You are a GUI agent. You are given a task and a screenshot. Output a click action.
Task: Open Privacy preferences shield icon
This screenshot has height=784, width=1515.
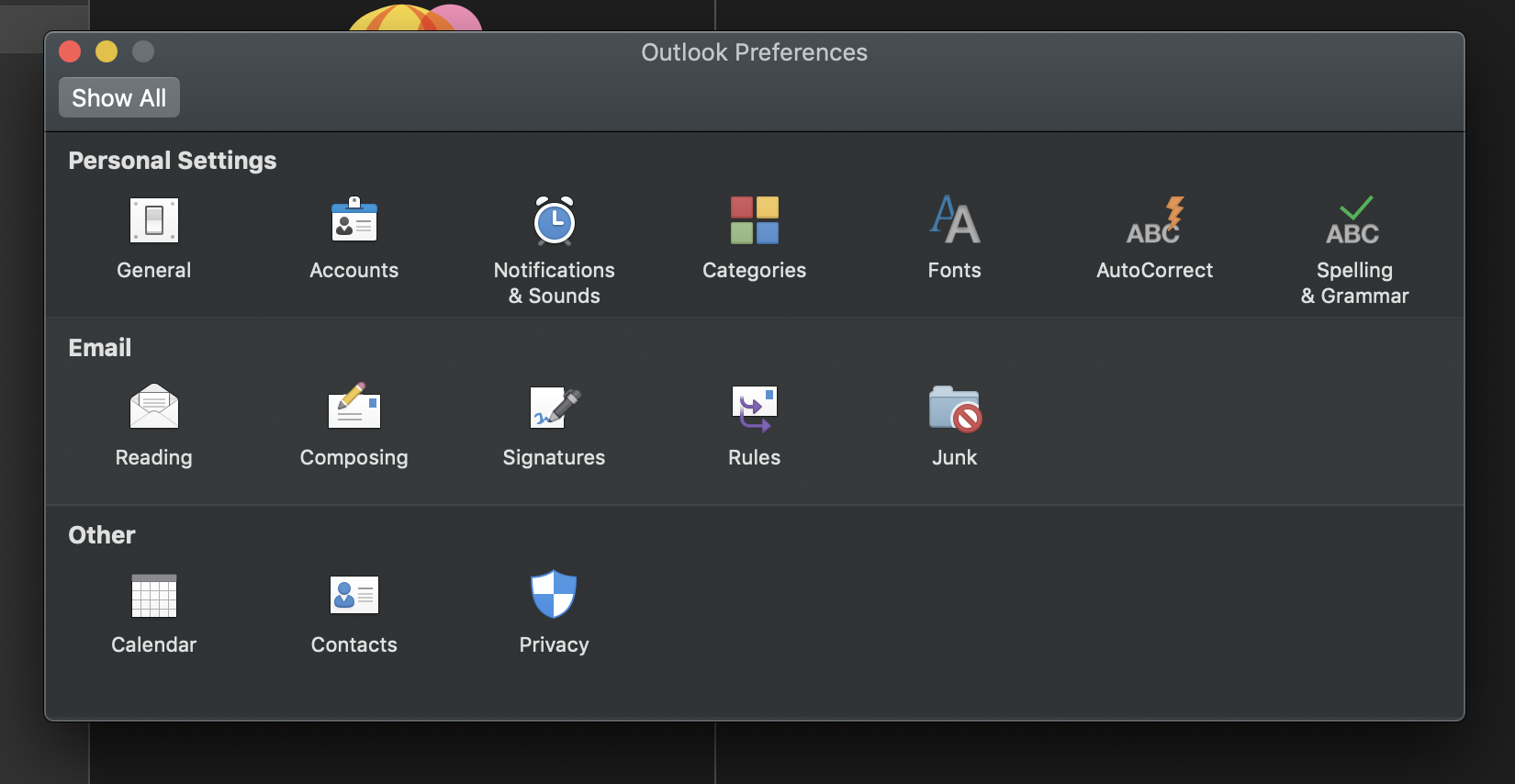(x=554, y=594)
